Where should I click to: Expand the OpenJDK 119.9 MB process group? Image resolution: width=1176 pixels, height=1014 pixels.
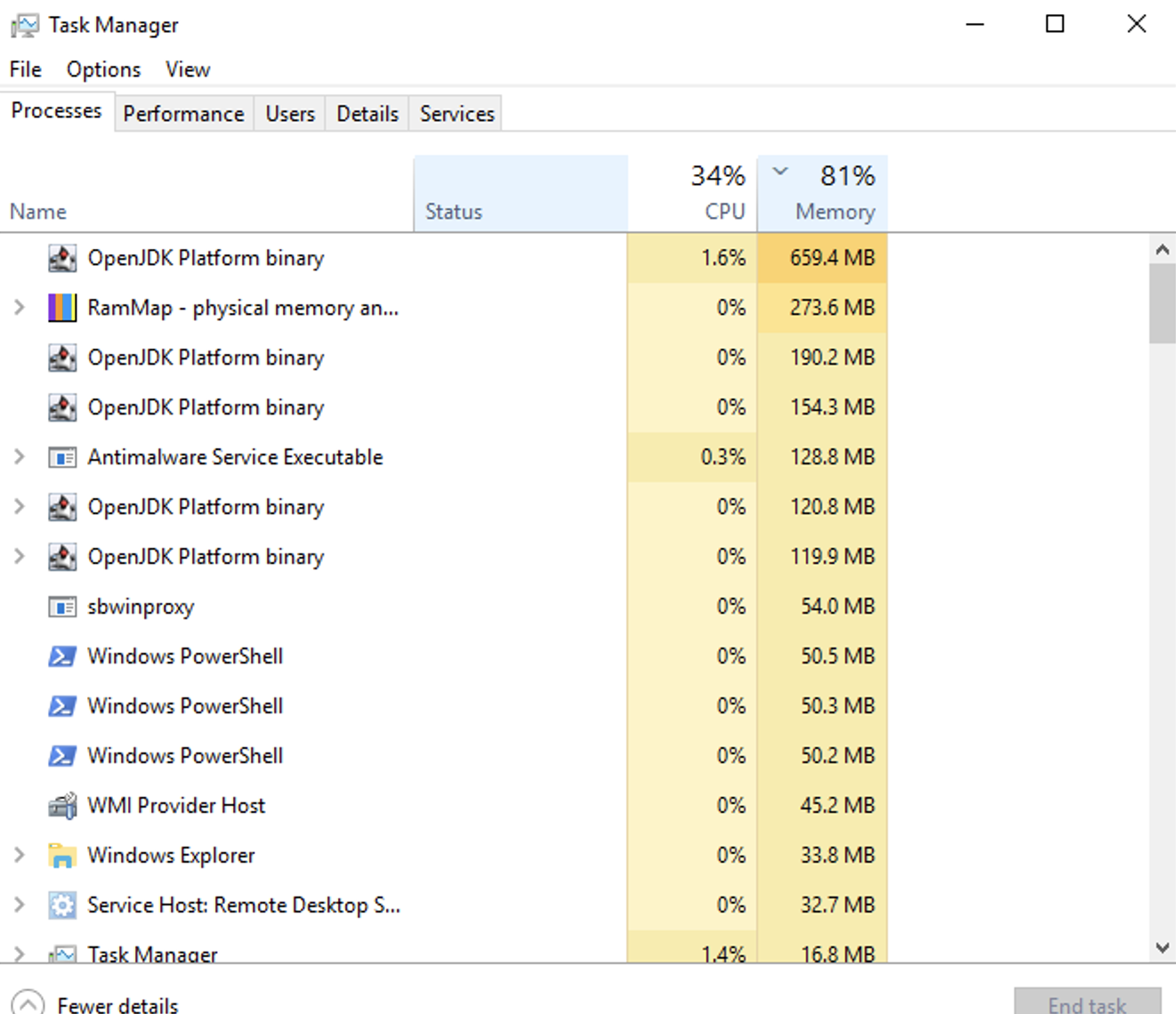[20, 557]
